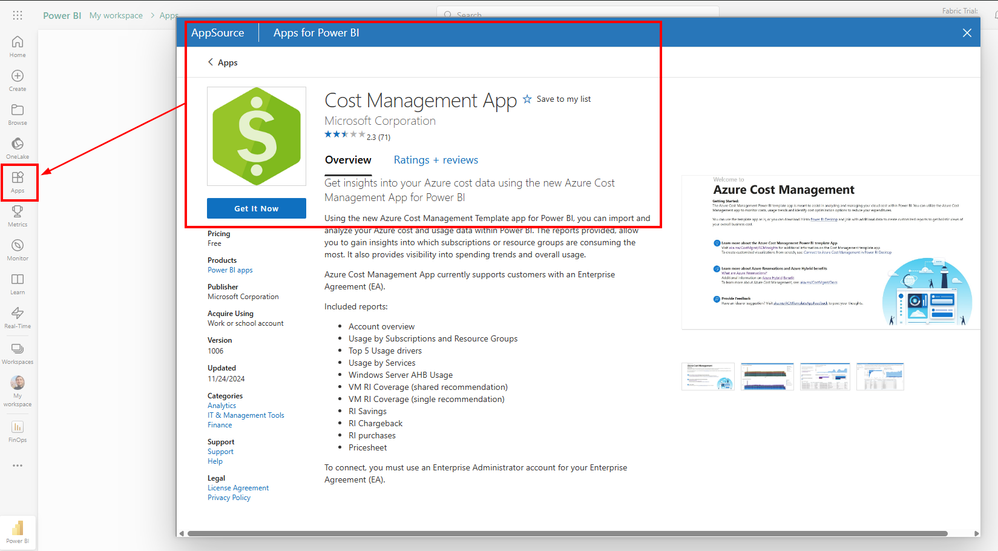The height and width of the screenshot is (551, 998).
Task: Click 'RI Savings' list item
Action: click(367, 411)
